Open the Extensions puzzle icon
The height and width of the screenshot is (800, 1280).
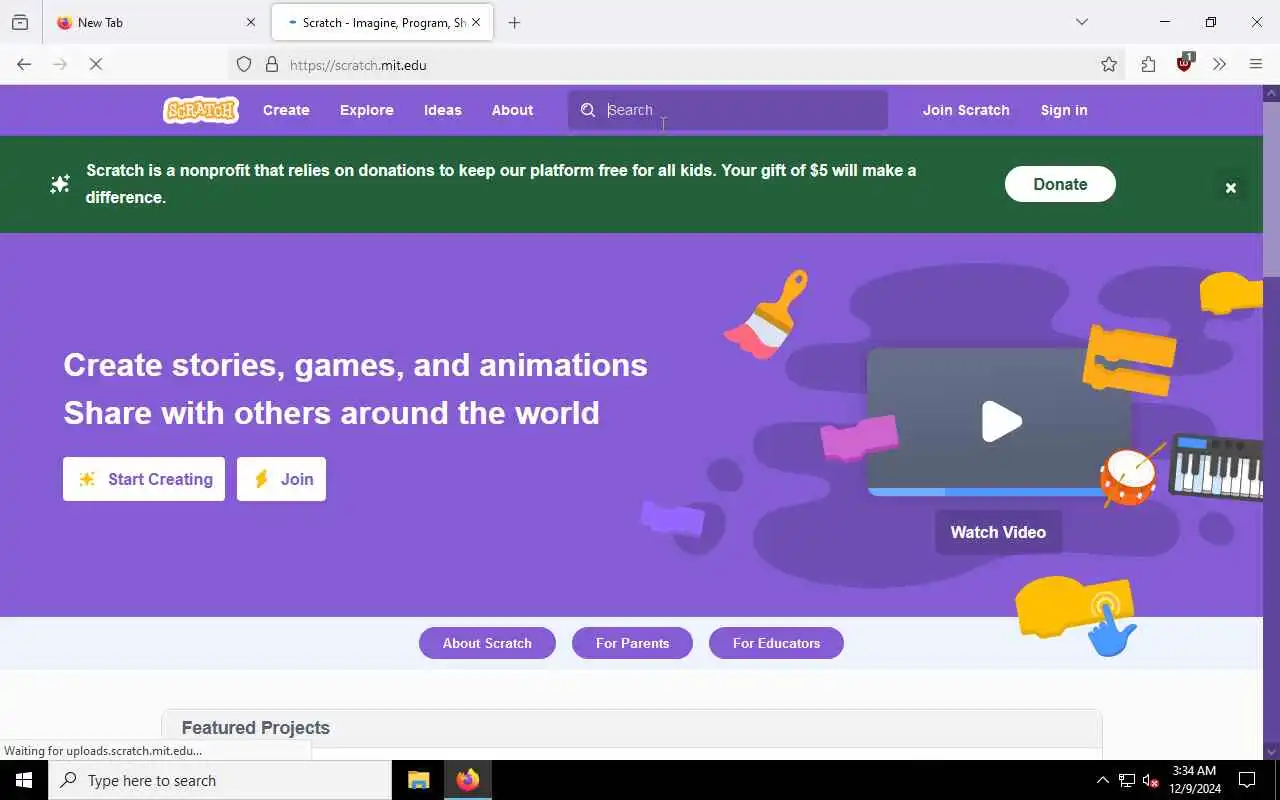tap(1148, 65)
